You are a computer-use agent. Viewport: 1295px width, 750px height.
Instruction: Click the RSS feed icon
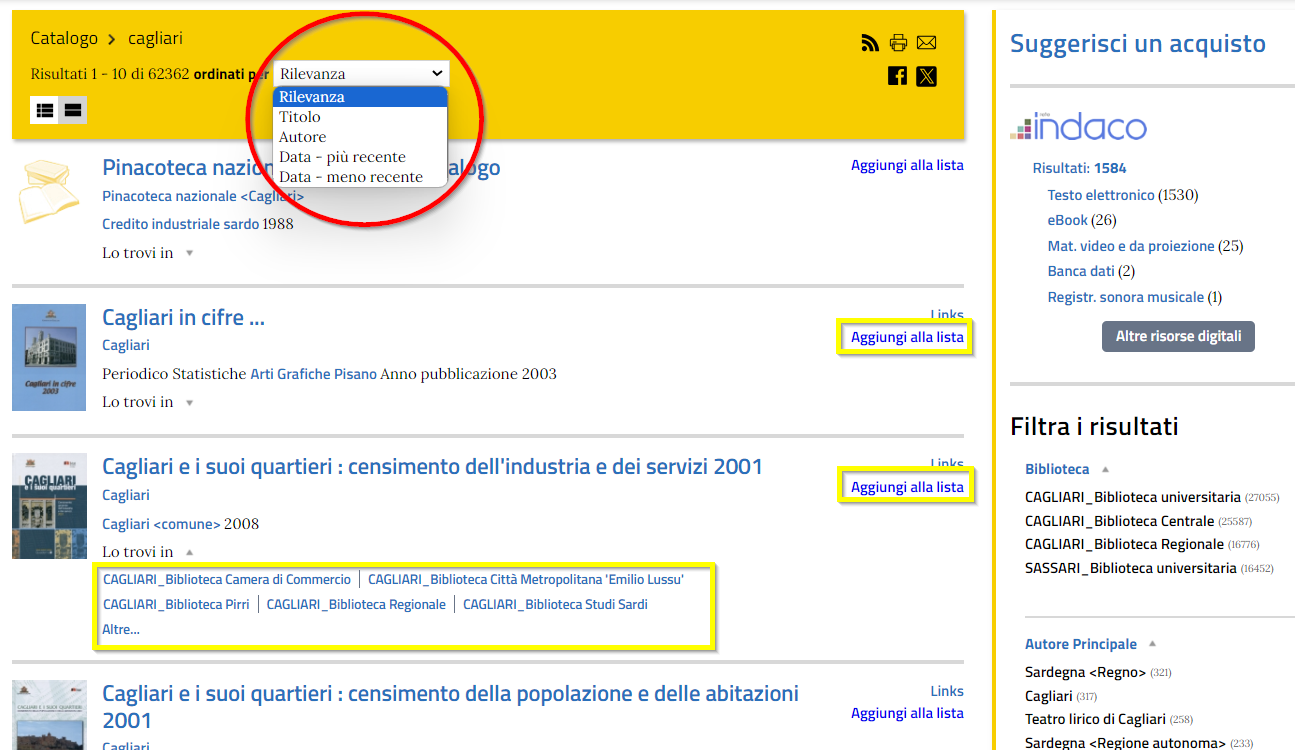[870, 42]
